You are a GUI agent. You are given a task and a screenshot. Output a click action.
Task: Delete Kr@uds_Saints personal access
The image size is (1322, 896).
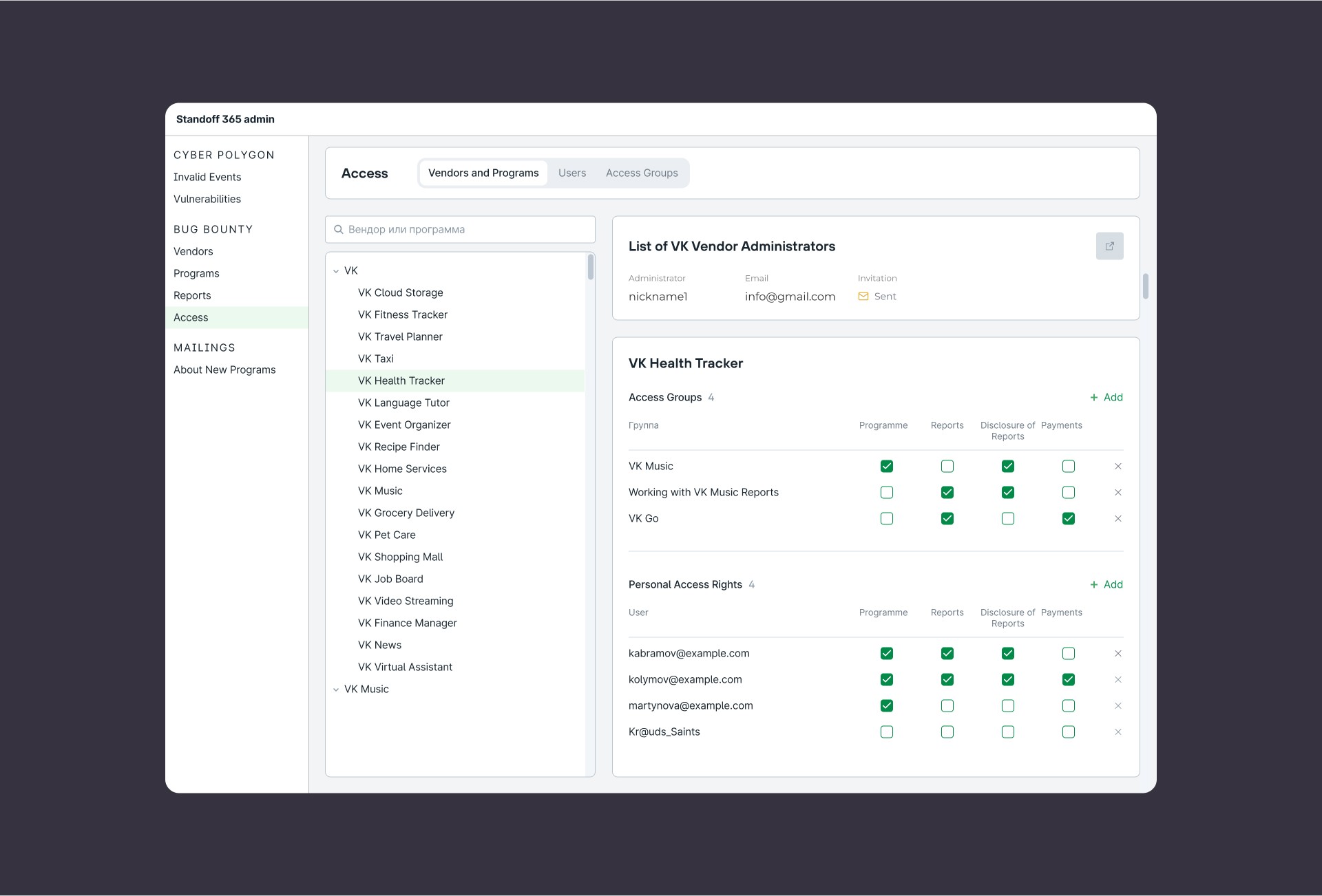(1118, 732)
